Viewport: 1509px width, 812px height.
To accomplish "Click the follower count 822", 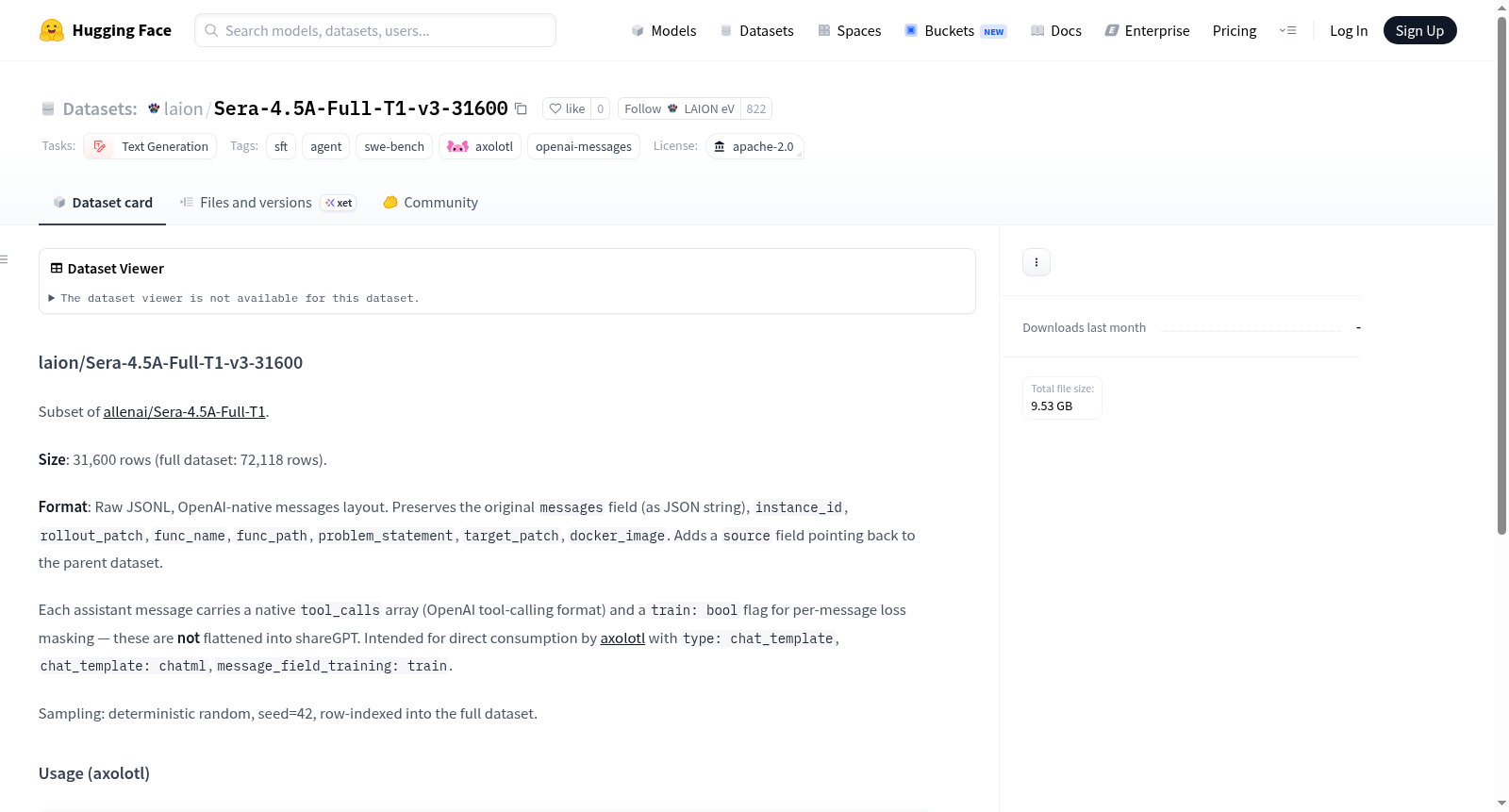I will 756,108.
